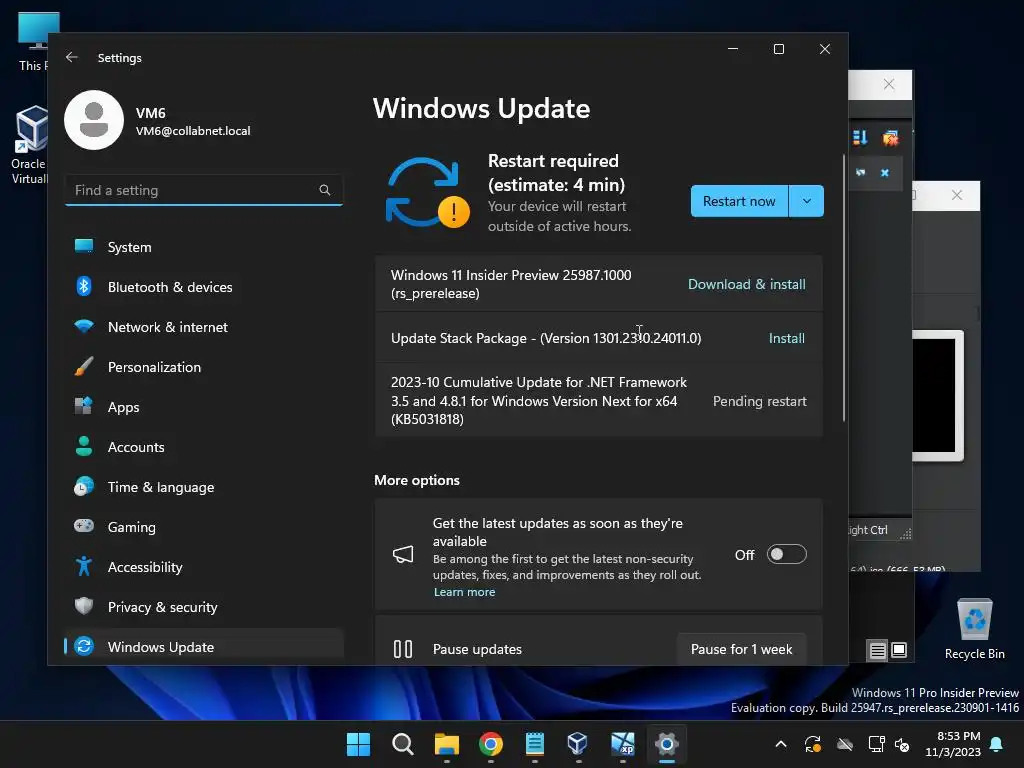Click the Windows Update tray icon
This screenshot has height=768, width=1024.
click(812, 744)
